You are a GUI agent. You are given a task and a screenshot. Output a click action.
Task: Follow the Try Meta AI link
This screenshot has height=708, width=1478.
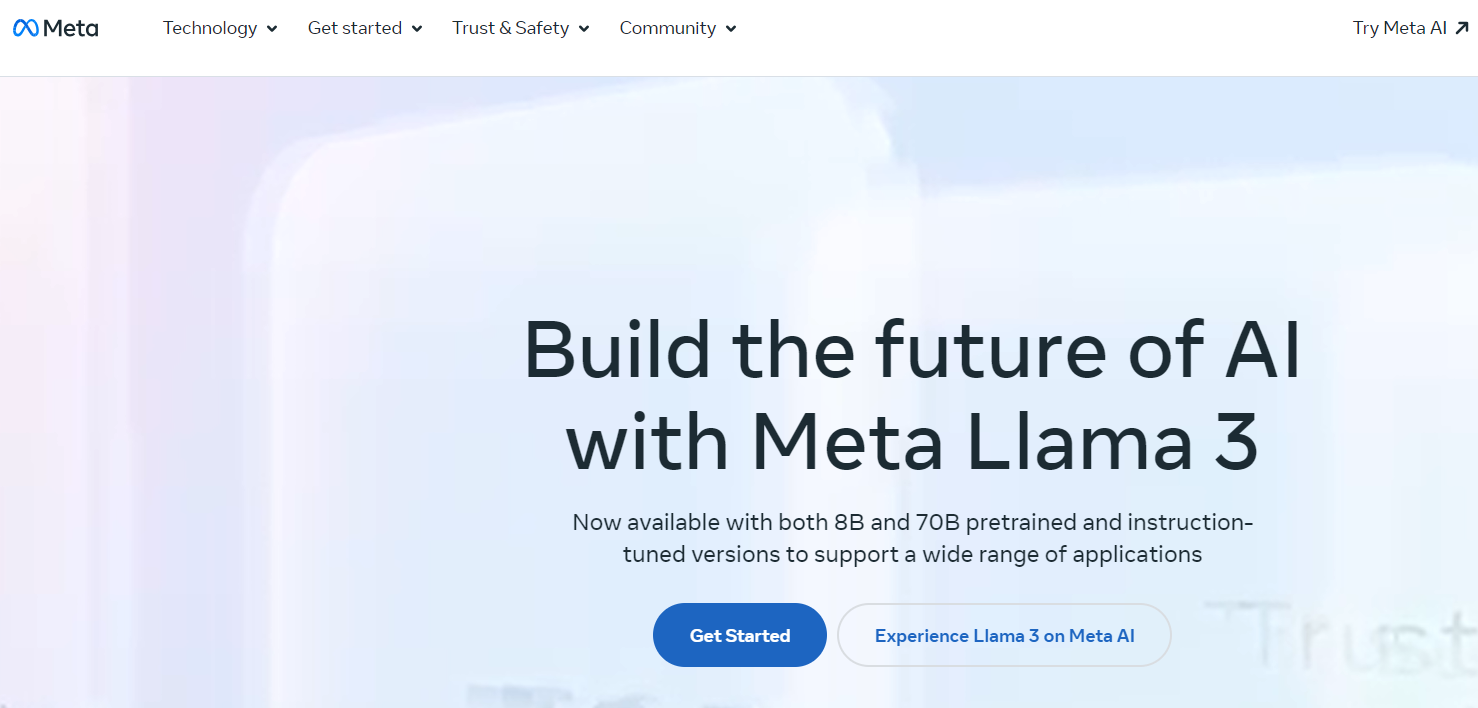click(1399, 28)
